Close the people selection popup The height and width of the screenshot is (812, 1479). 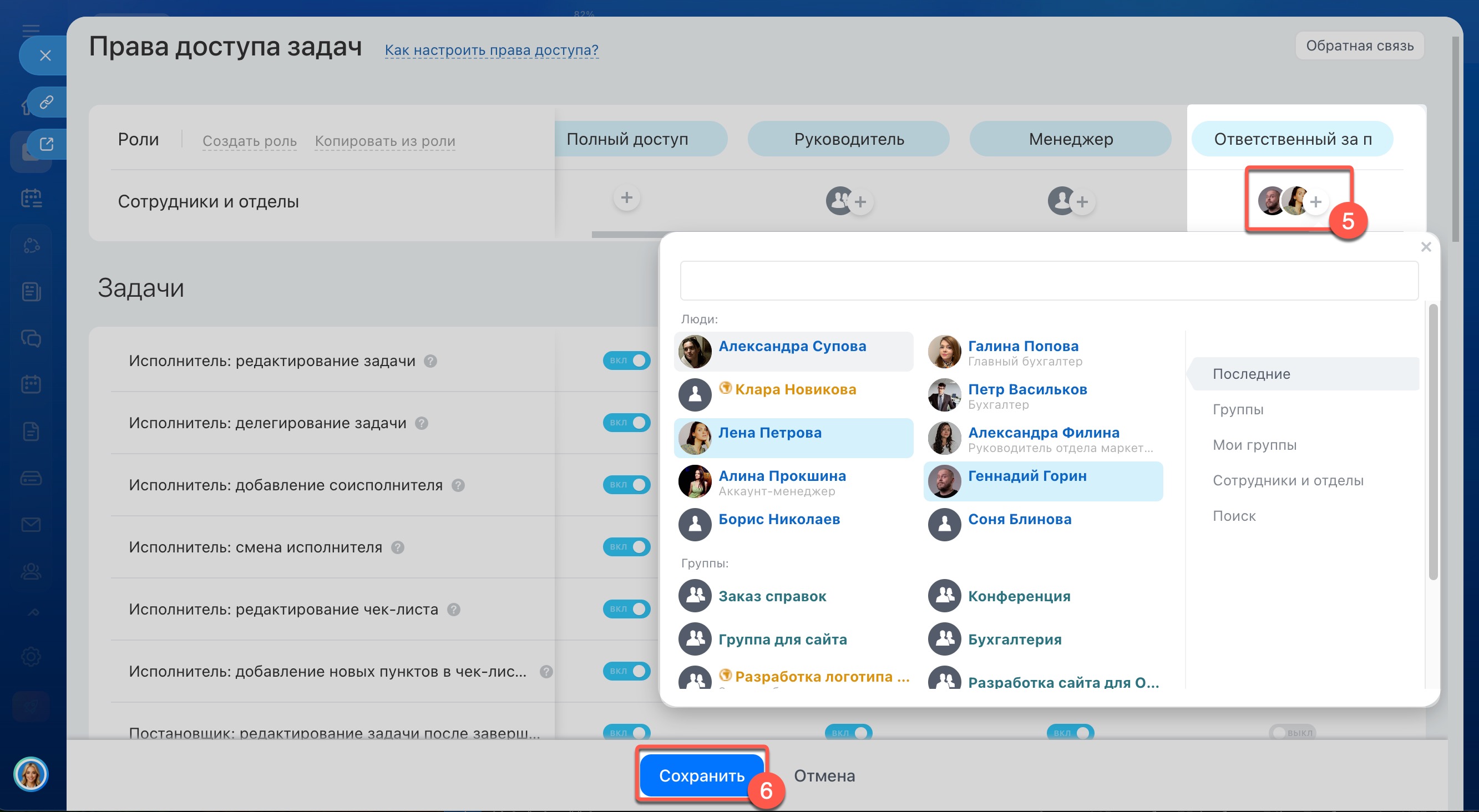point(1426,247)
